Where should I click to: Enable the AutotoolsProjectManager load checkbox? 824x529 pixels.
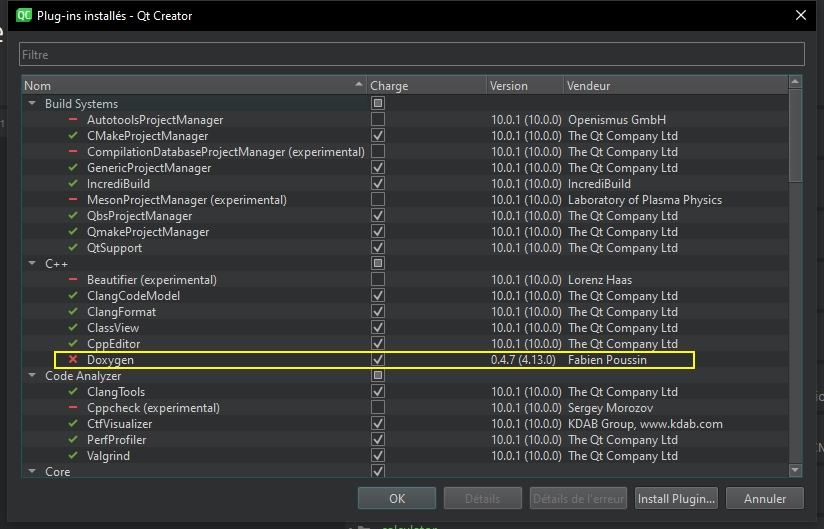[378, 119]
